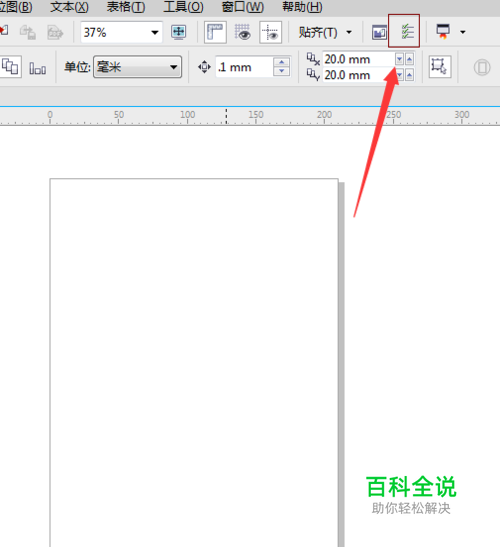Image resolution: width=500 pixels, height=547 pixels.
Task: Click the Welcome Screen icon
Action: pyautogui.click(x=379, y=33)
